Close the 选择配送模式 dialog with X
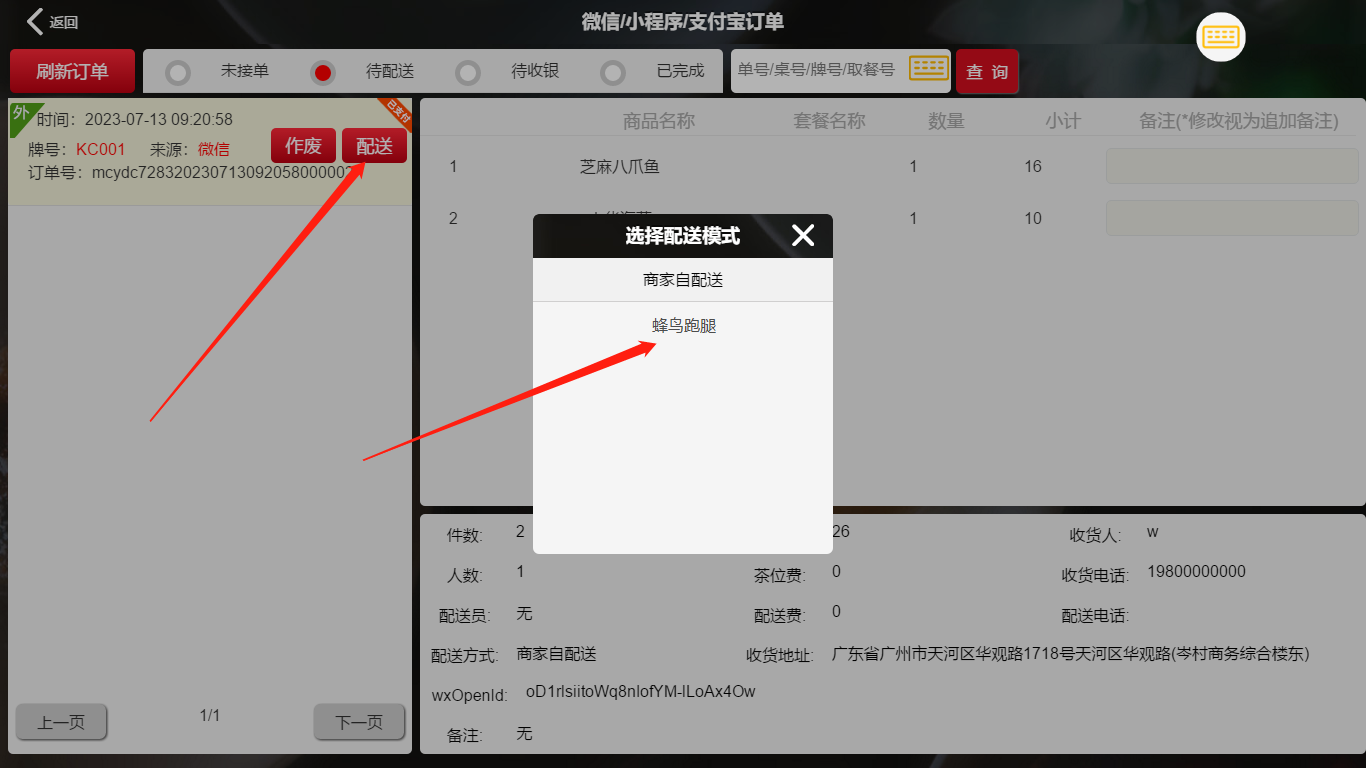Image resolution: width=1366 pixels, height=768 pixels. (x=803, y=235)
